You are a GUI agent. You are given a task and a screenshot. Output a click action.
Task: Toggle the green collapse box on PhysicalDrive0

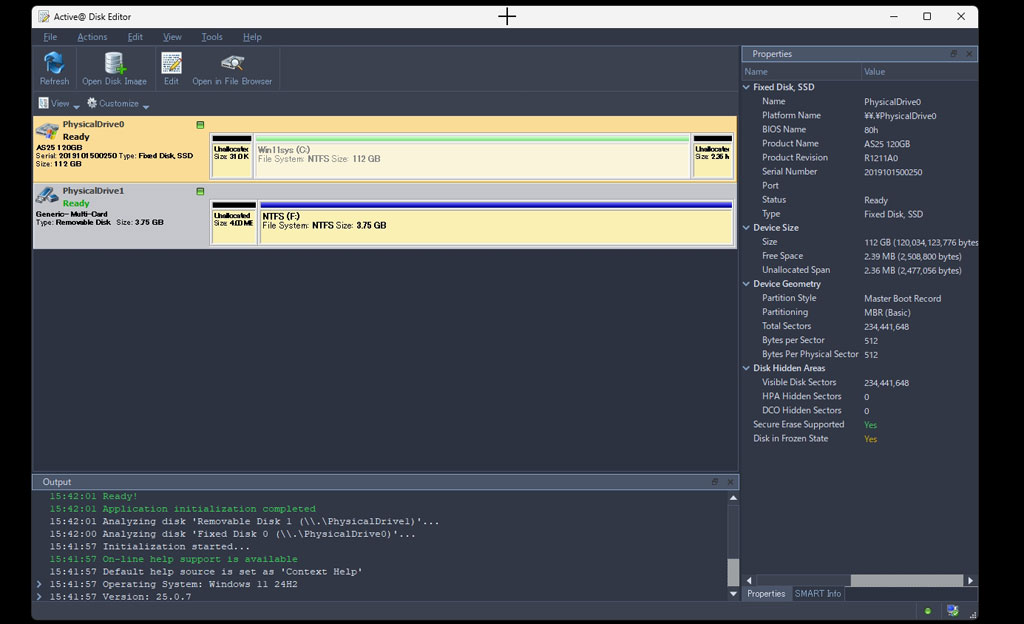point(200,125)
